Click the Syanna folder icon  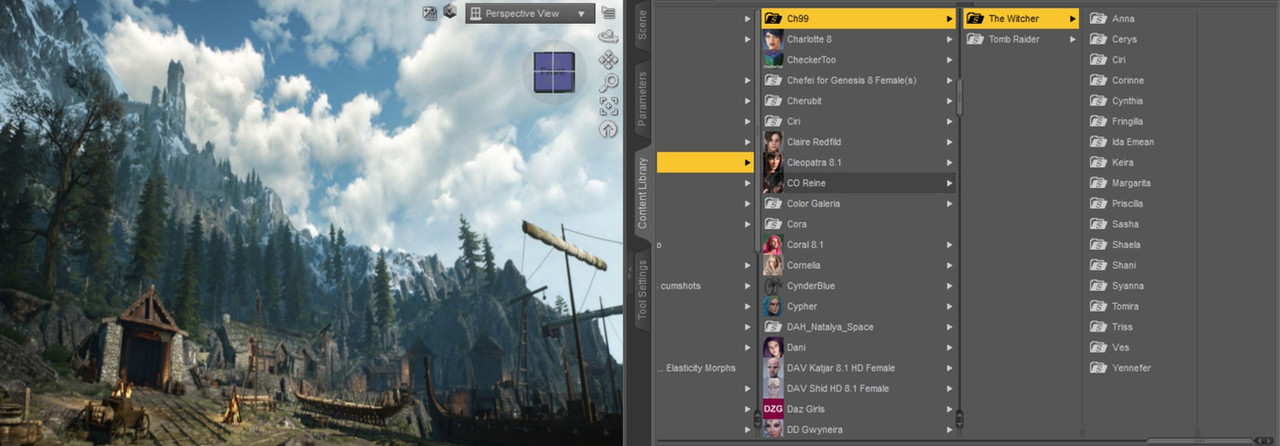(1098, 286)
